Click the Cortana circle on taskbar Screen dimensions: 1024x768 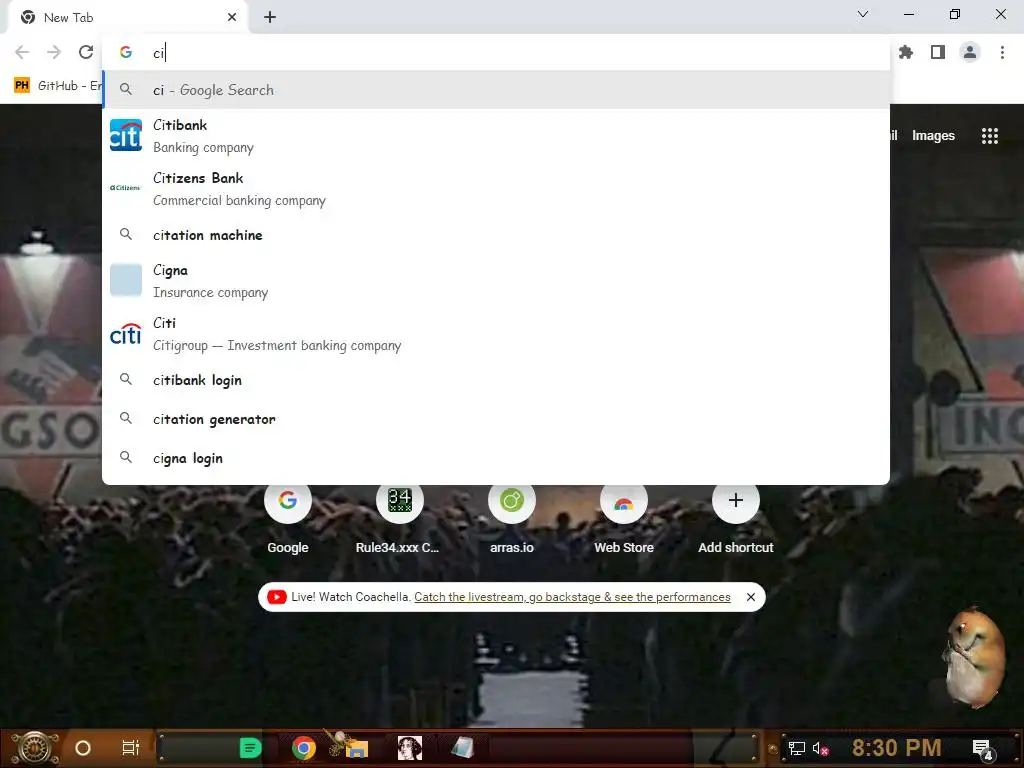[82, 748]
